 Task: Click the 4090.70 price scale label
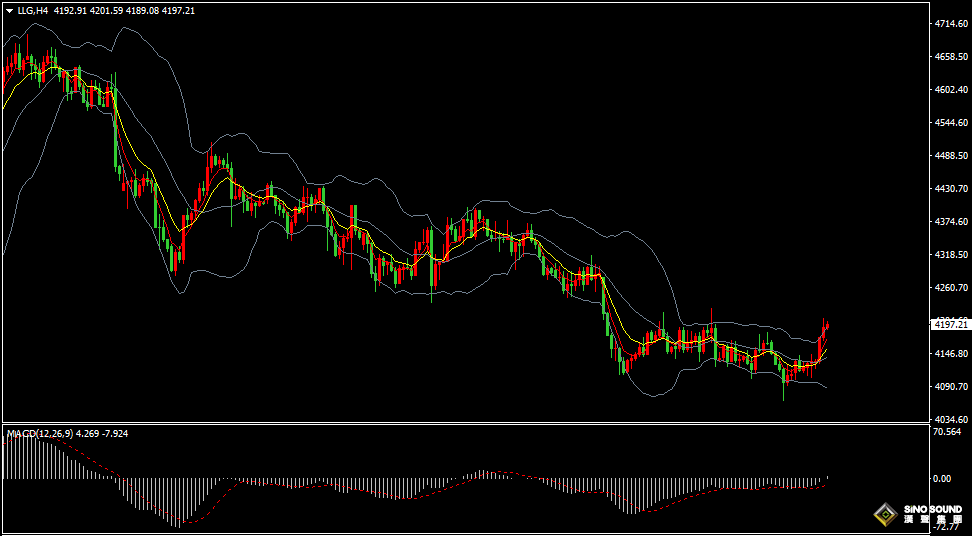coord(951,387)
